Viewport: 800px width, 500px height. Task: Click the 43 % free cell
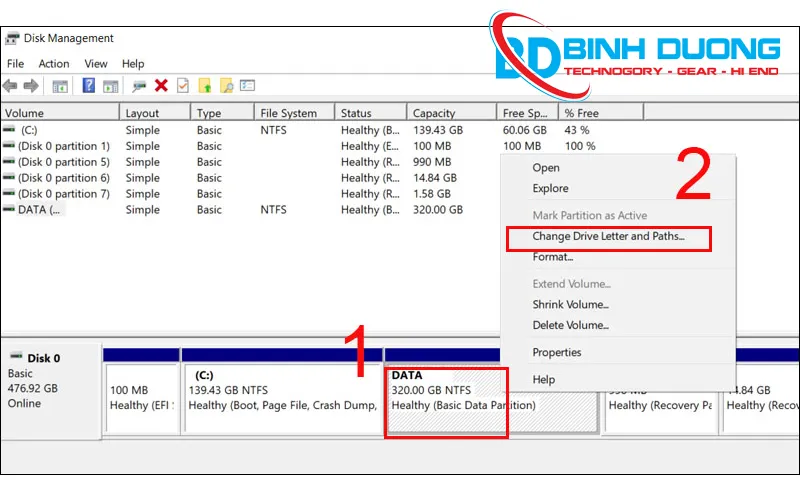click(x=577, y=130)
